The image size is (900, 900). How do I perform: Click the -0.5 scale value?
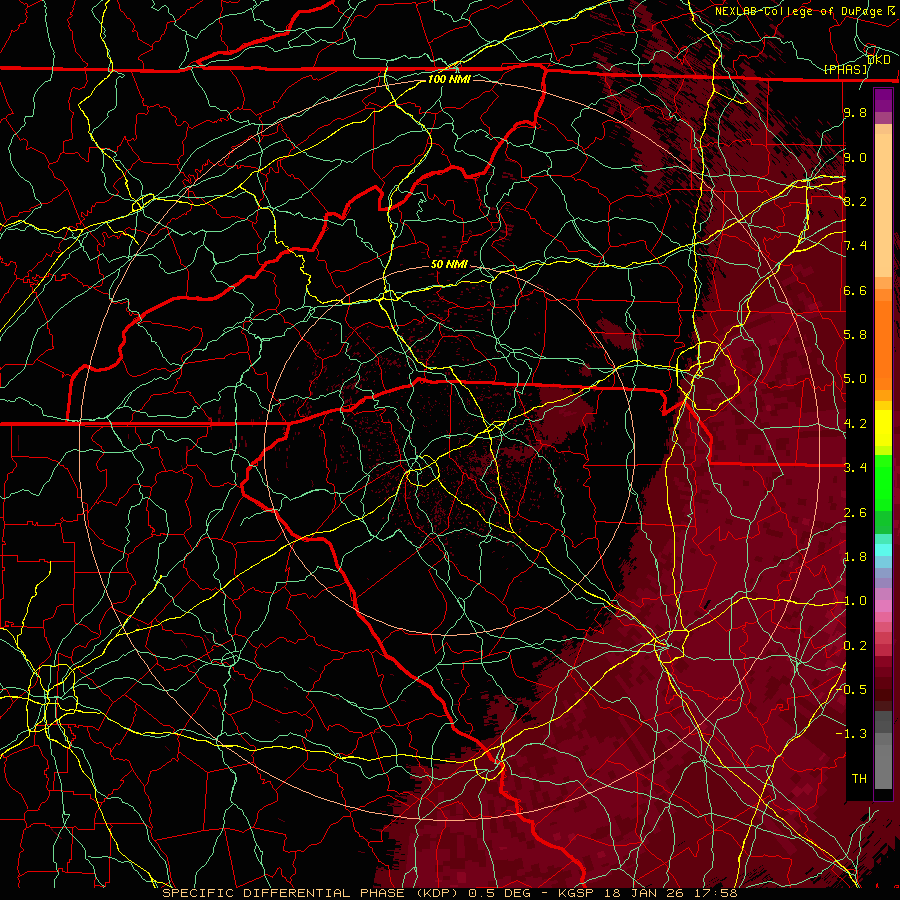point(851,690)
